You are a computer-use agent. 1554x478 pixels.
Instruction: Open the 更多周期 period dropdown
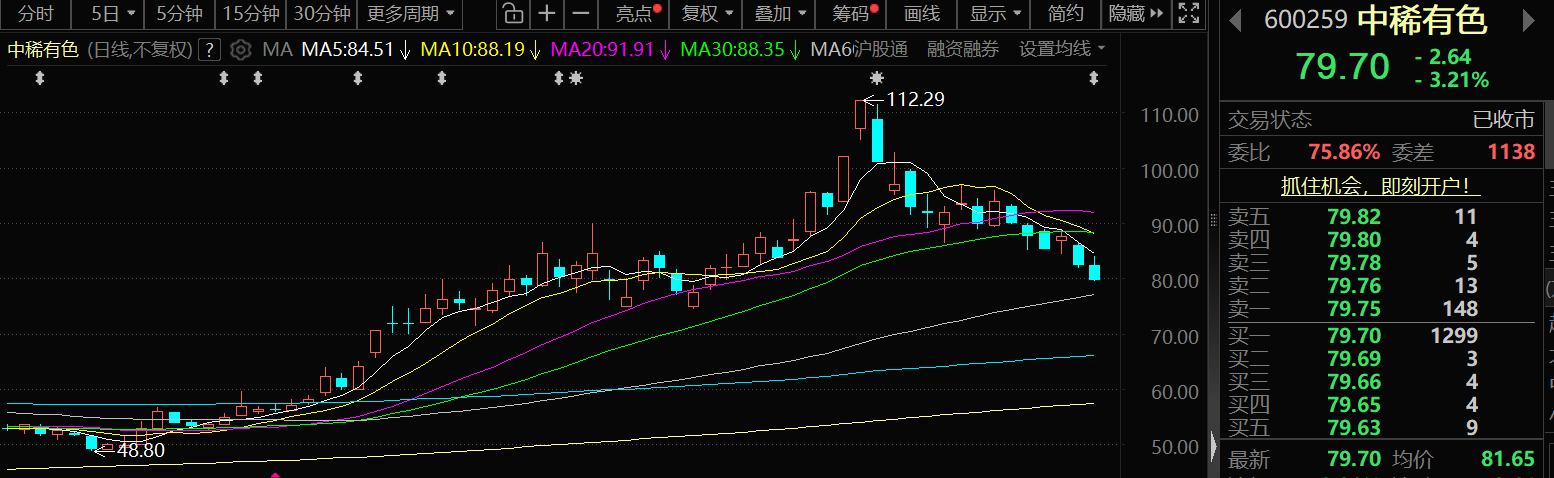pos(410,14)
